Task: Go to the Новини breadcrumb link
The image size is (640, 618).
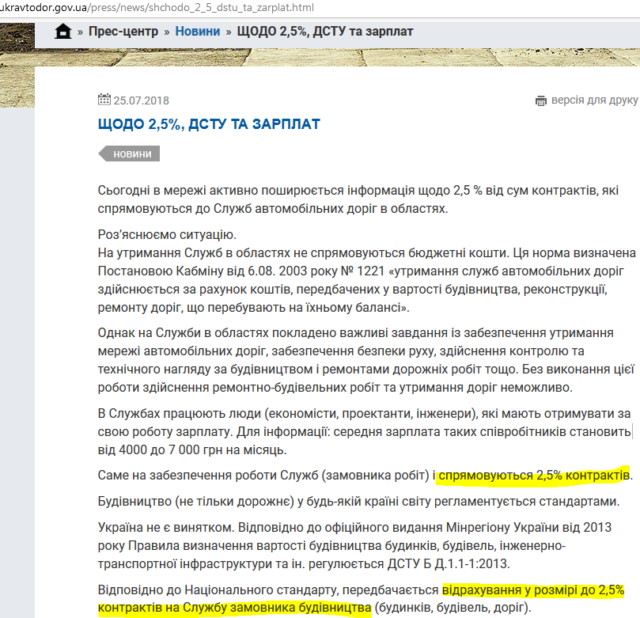Action: 198,32
